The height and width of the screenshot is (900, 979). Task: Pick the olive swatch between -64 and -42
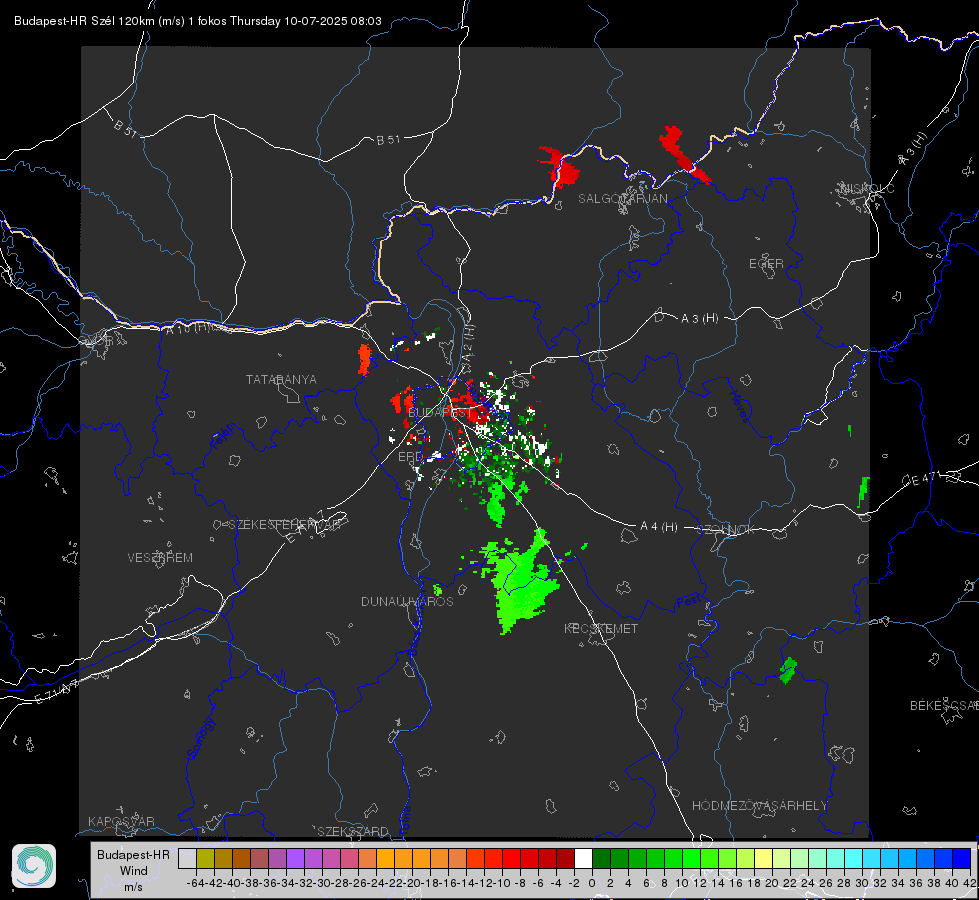pyautogui.click(x=205, y=858)
